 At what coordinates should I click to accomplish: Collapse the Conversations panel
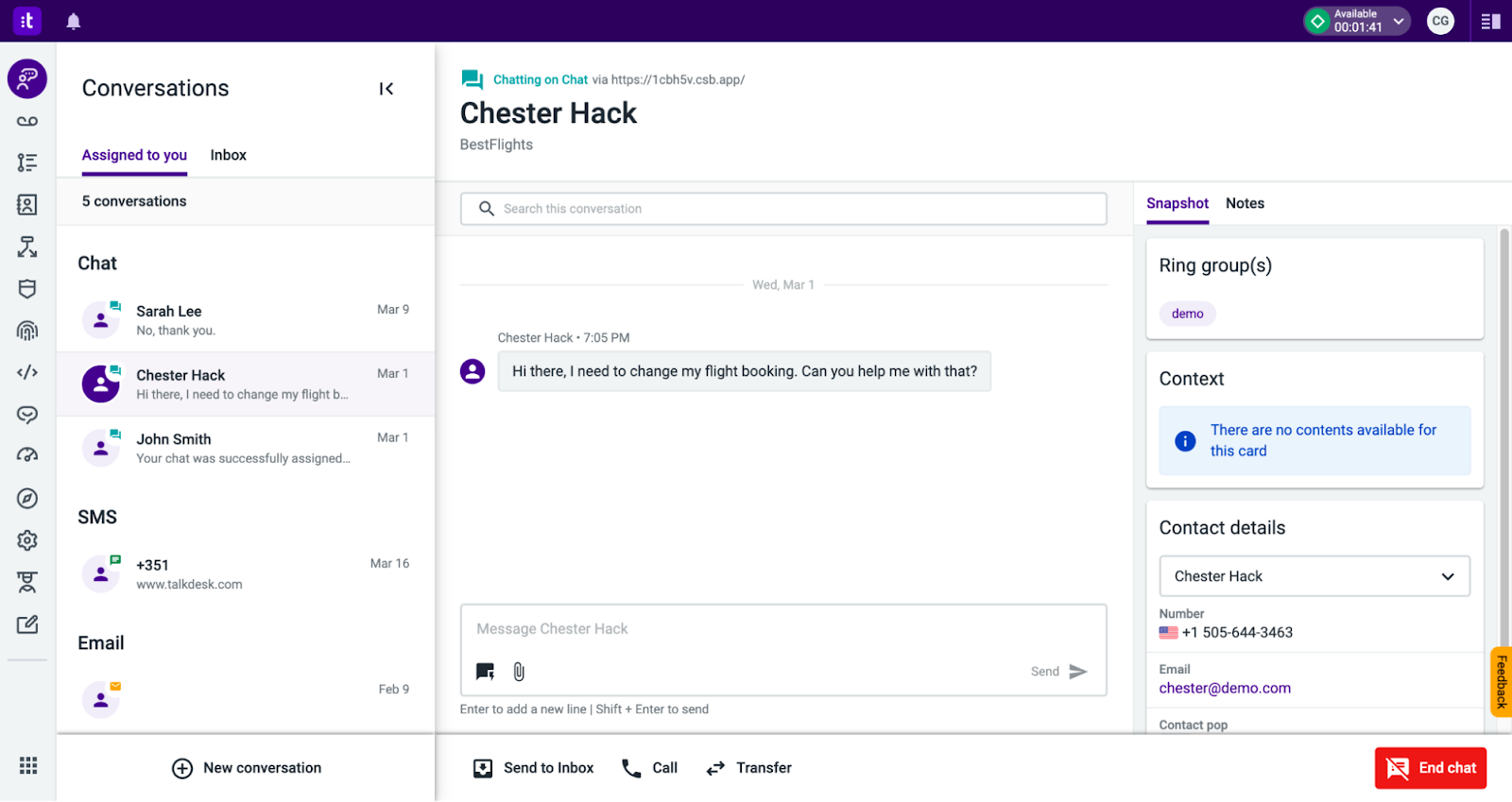click(x=386, y=89)
